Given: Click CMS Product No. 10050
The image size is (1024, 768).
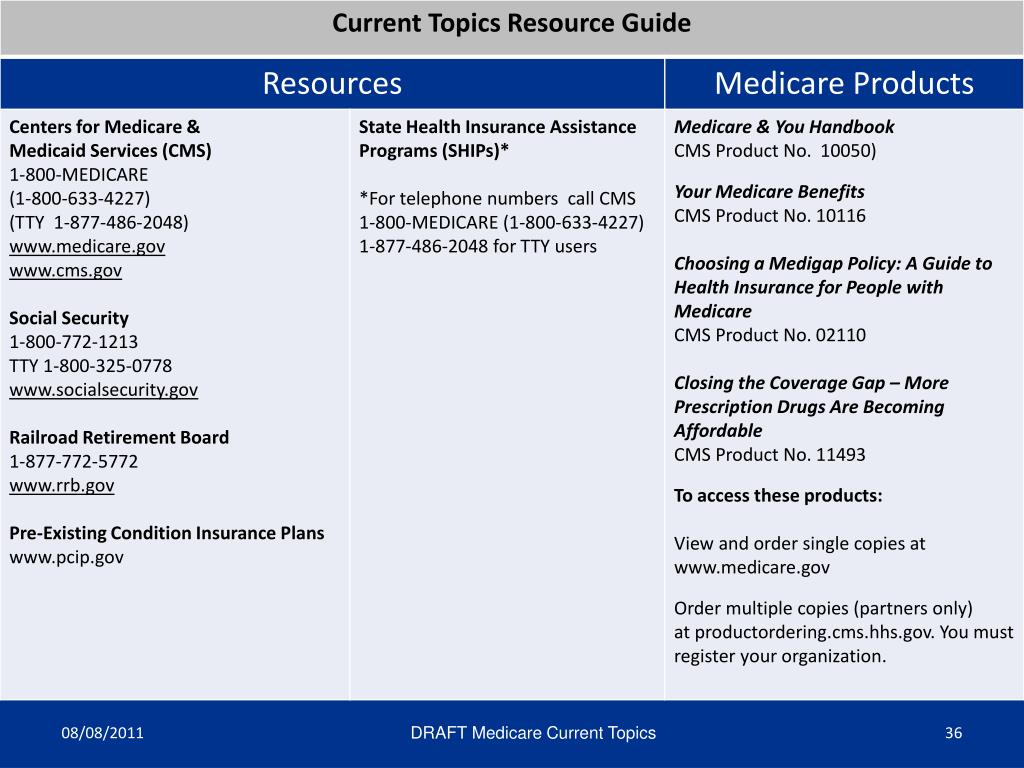Looking at the screenshot, I should 775,151.
